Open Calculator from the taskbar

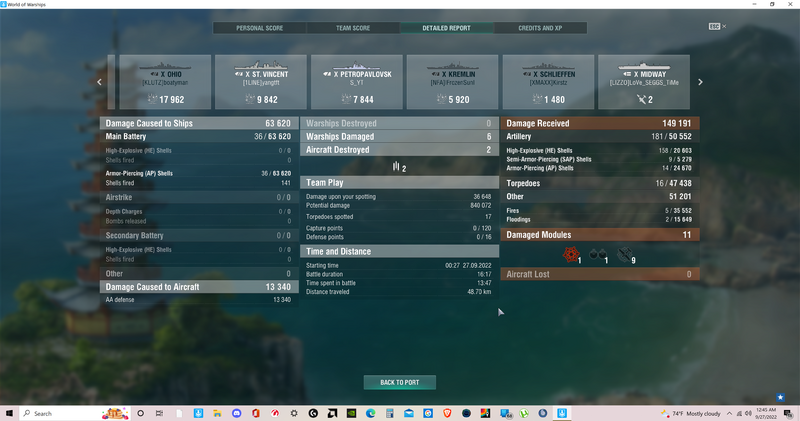pyautogui.click(x=390, y=413)
